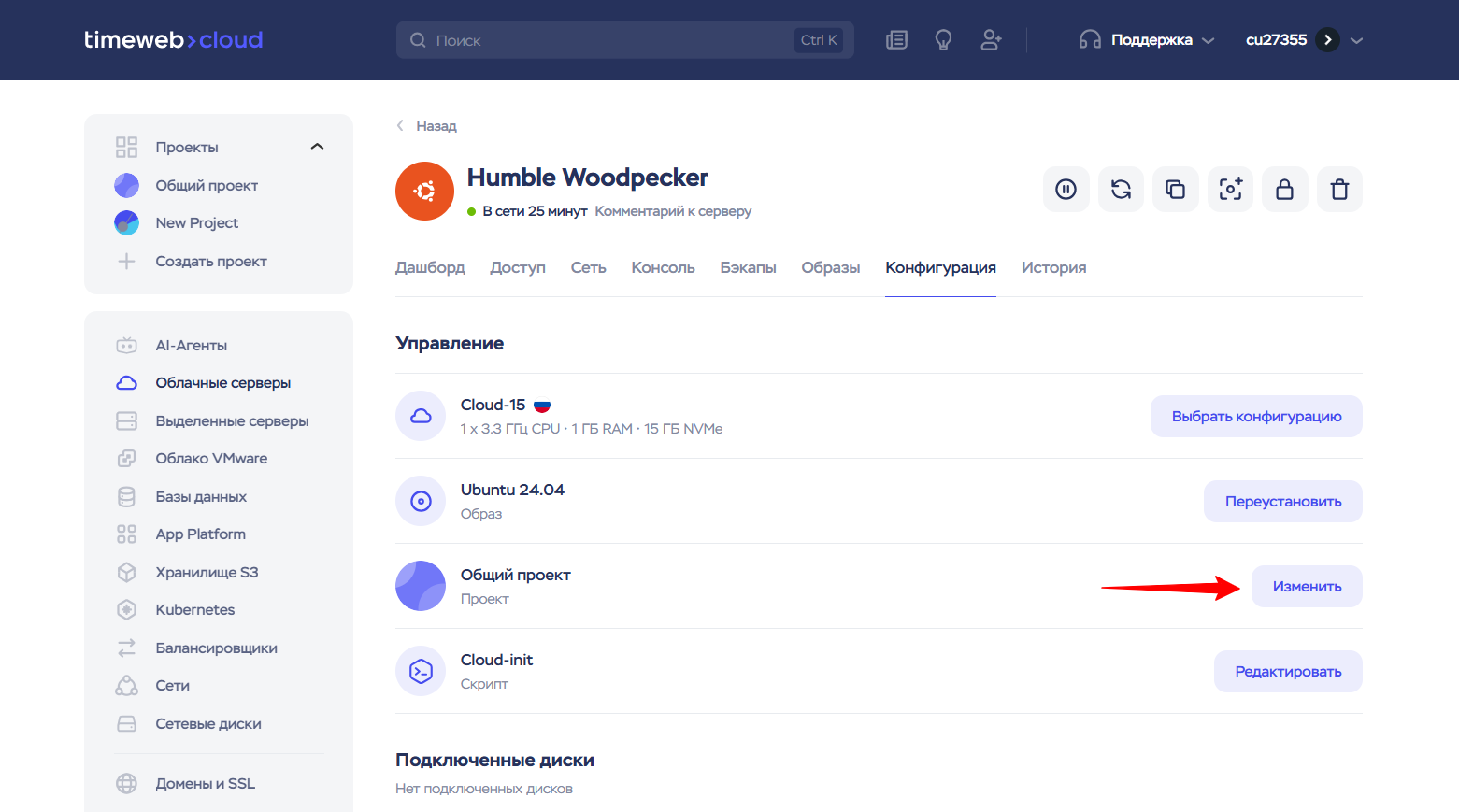
Task: Focus the Поиск search field
Action: (608, 40)
